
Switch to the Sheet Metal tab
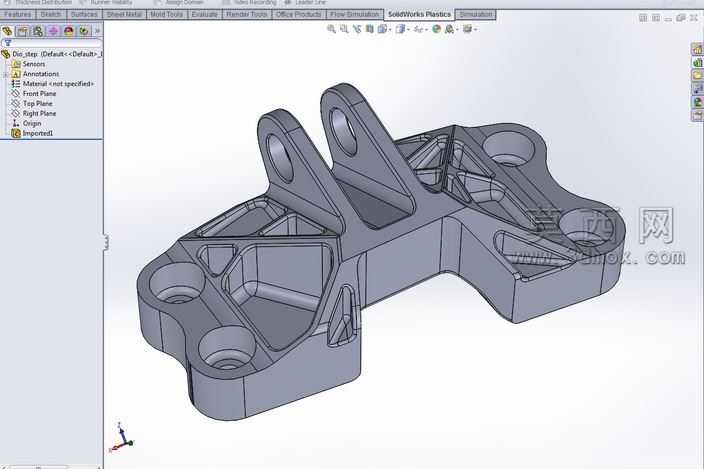tap(124, 14)
